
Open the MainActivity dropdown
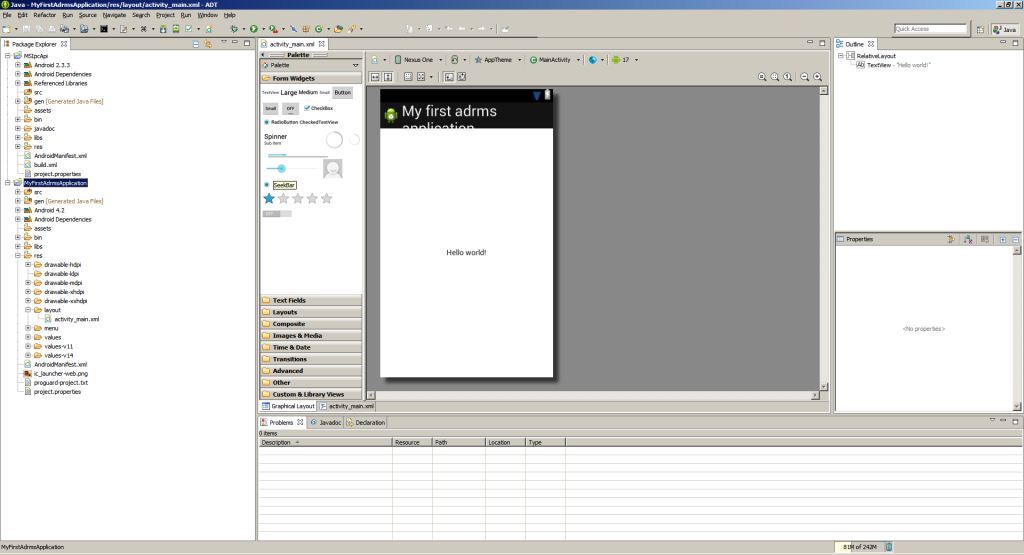click(554, 59)
